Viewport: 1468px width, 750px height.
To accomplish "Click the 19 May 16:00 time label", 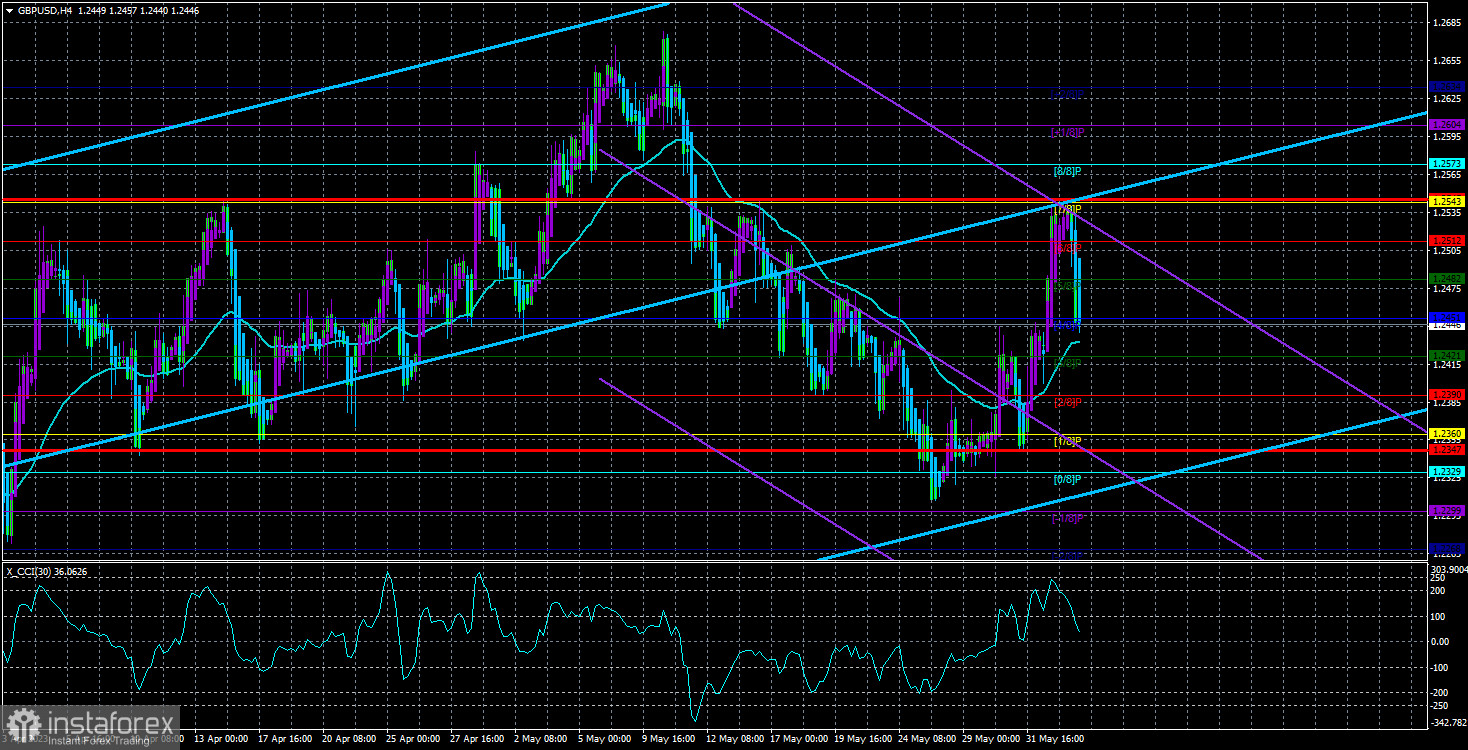I will pos(861,739).
